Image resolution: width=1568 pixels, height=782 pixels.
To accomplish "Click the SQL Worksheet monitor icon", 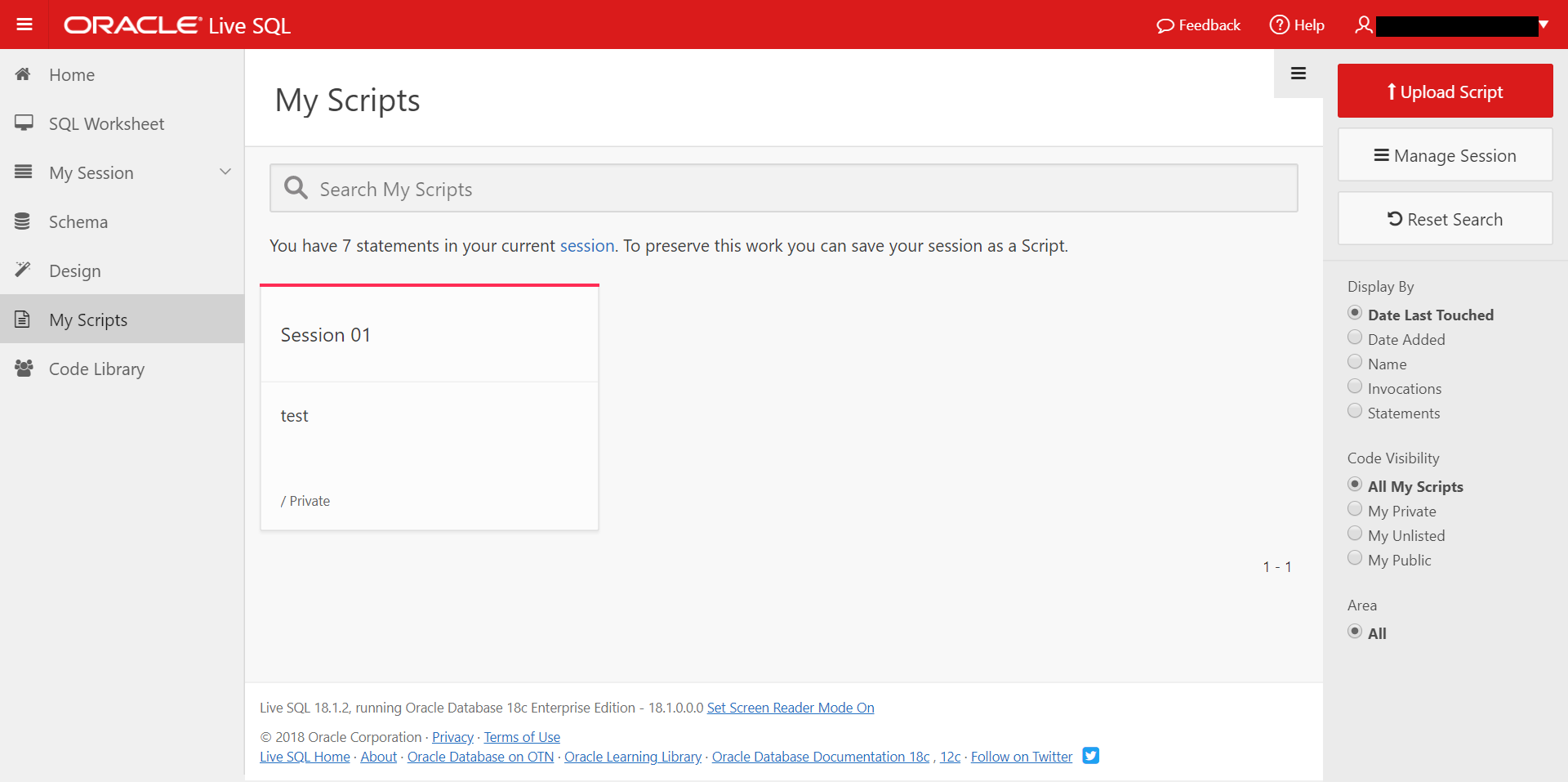I will 24,123.
